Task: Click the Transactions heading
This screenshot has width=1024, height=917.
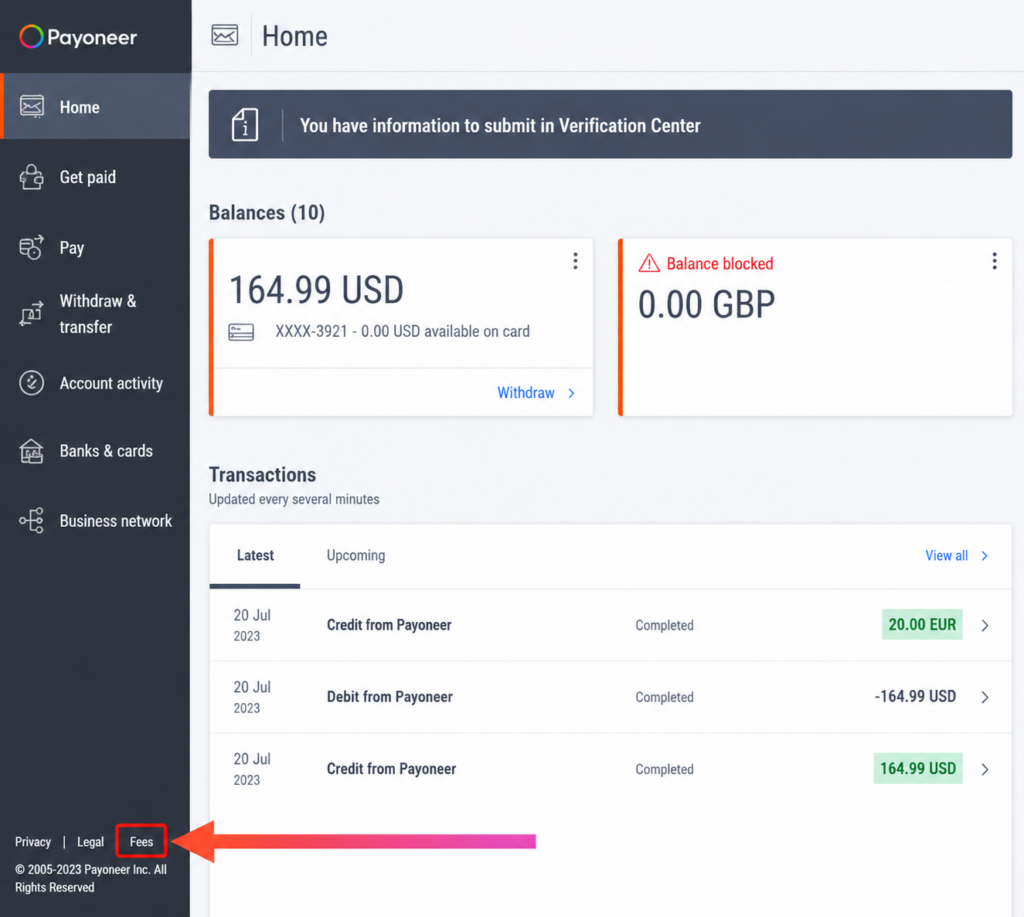Action: point(262,475)
